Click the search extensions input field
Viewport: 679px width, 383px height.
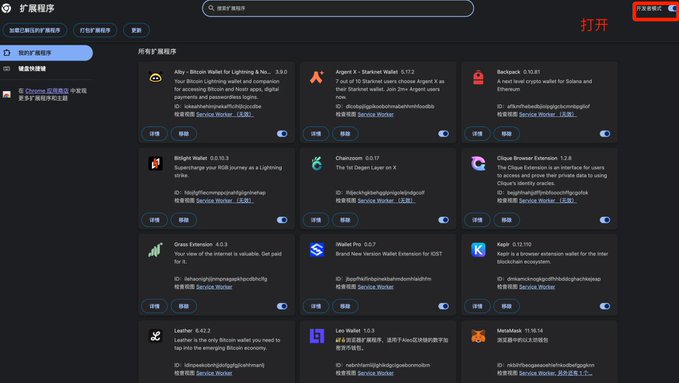click(338, 8)
